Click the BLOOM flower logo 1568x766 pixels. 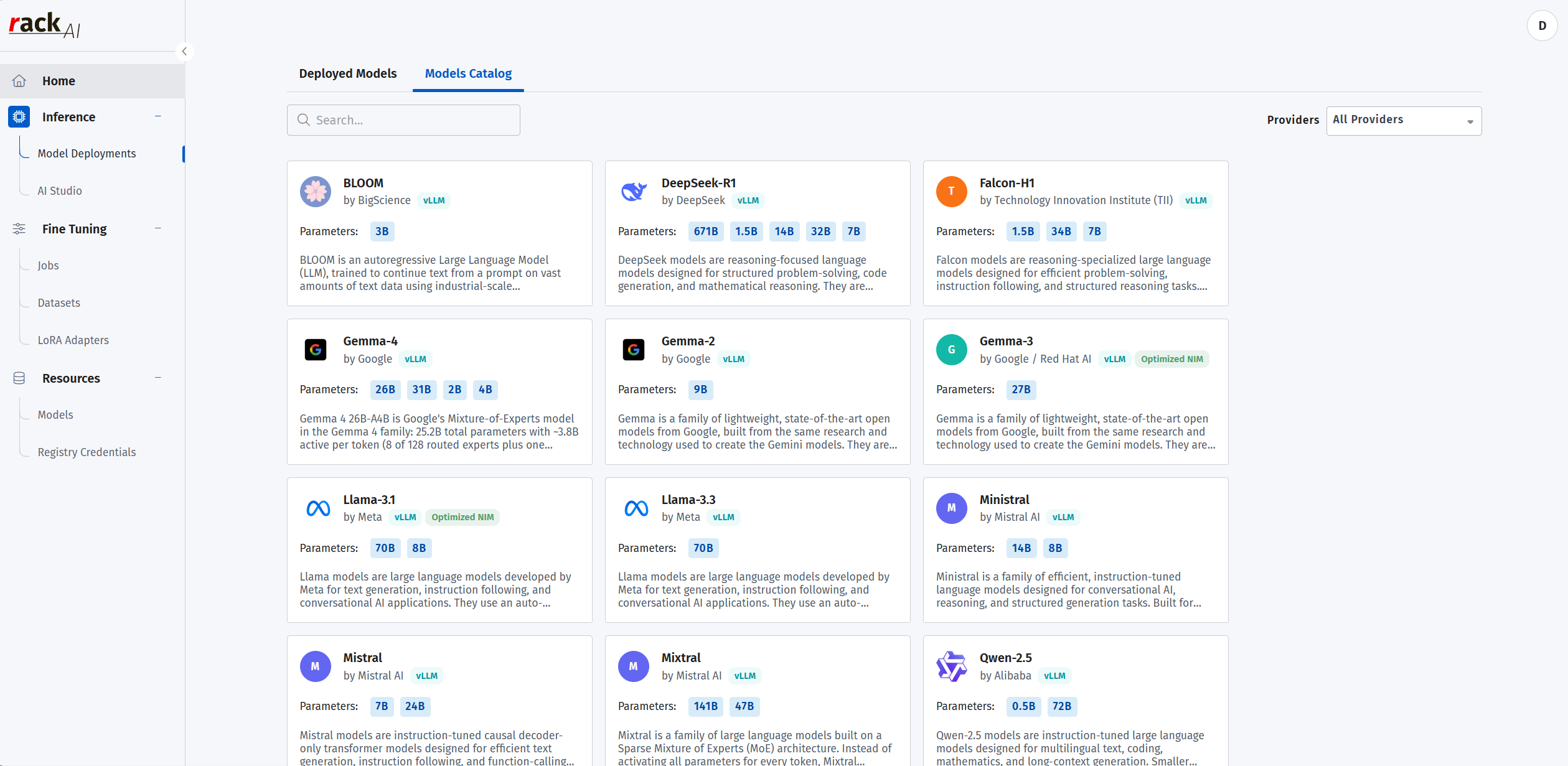[316, 192]
